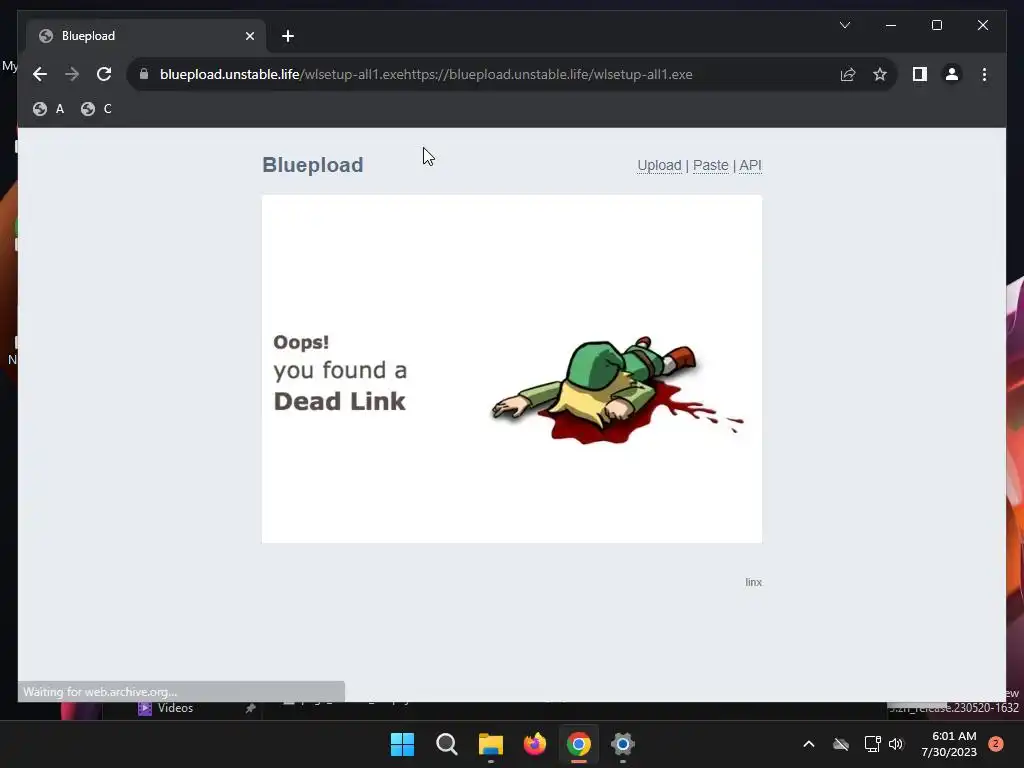View site info via the lock icon
Screen dimensions: 1024x768
[144, 74]
